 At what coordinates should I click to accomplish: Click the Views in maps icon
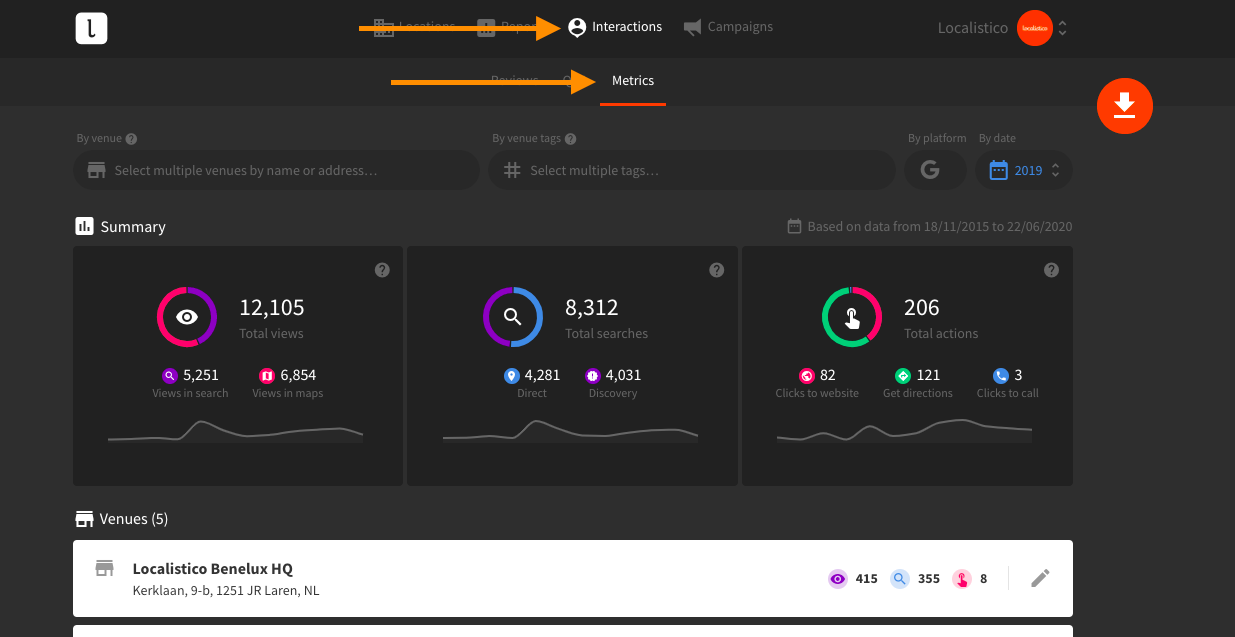pyautogui.click(x=267, y=376)
